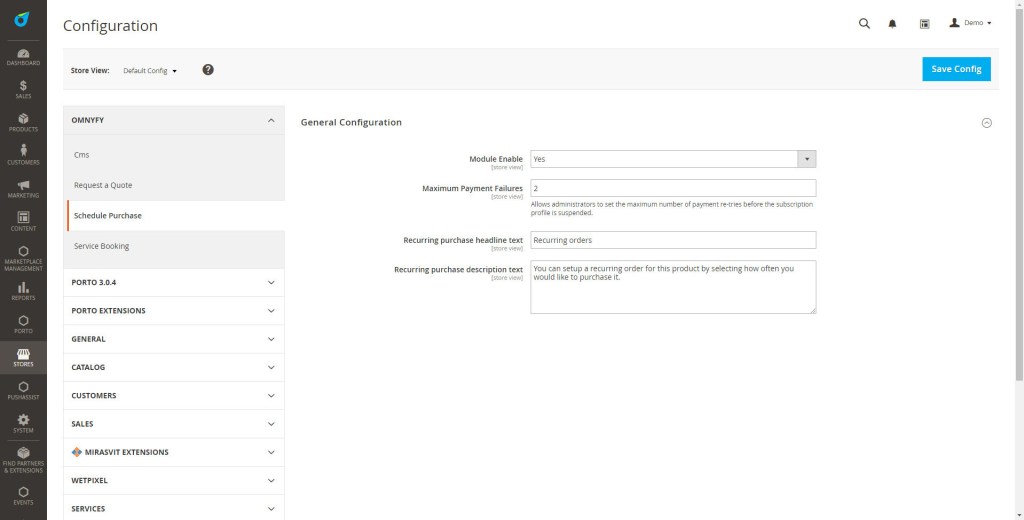The height and width of the screenshot is (520, 1024).
Task: Open the Store View scope dropdown
Action: [150, 71]
